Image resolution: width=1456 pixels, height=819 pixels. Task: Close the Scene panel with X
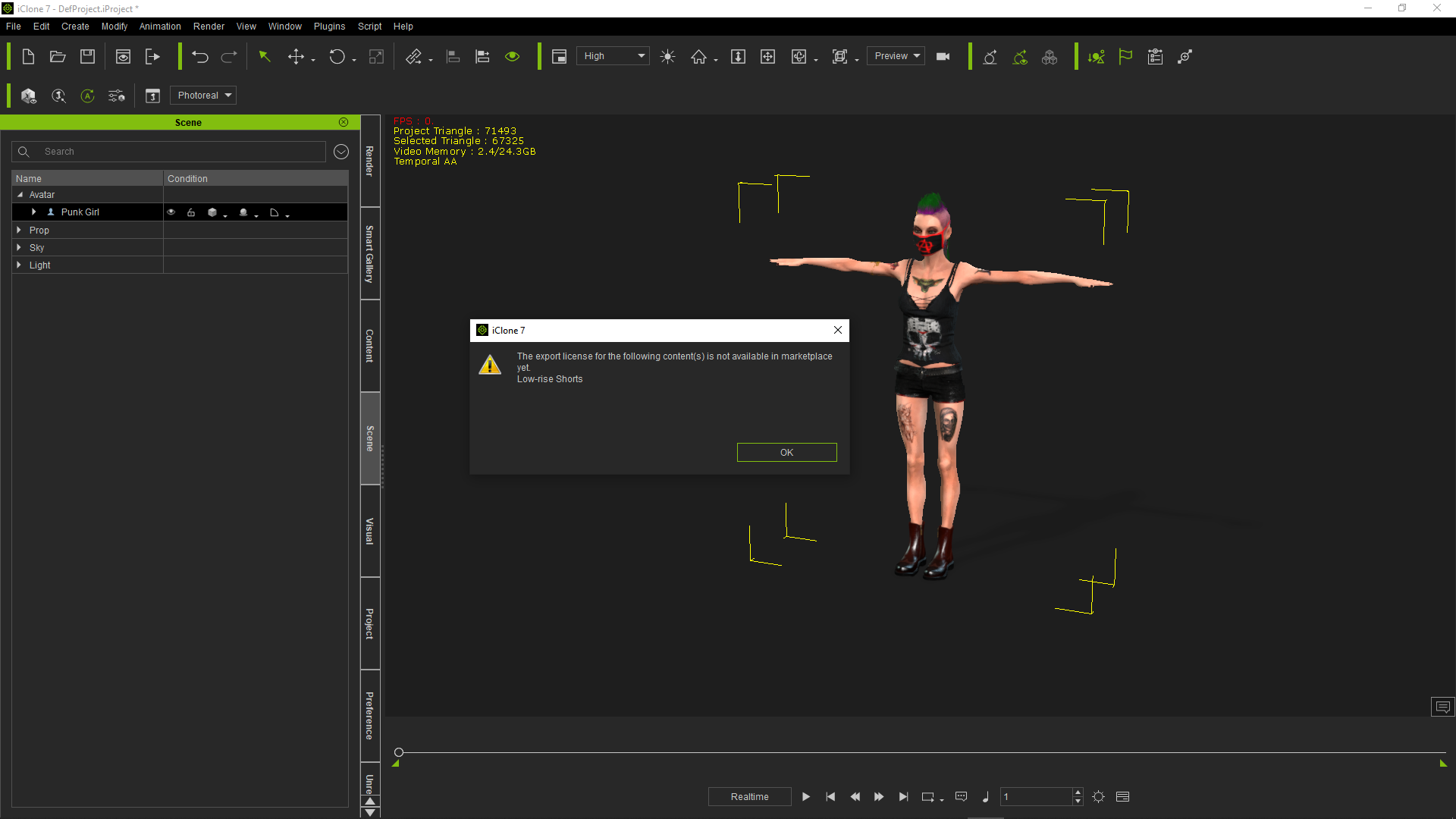pos(344,122)
